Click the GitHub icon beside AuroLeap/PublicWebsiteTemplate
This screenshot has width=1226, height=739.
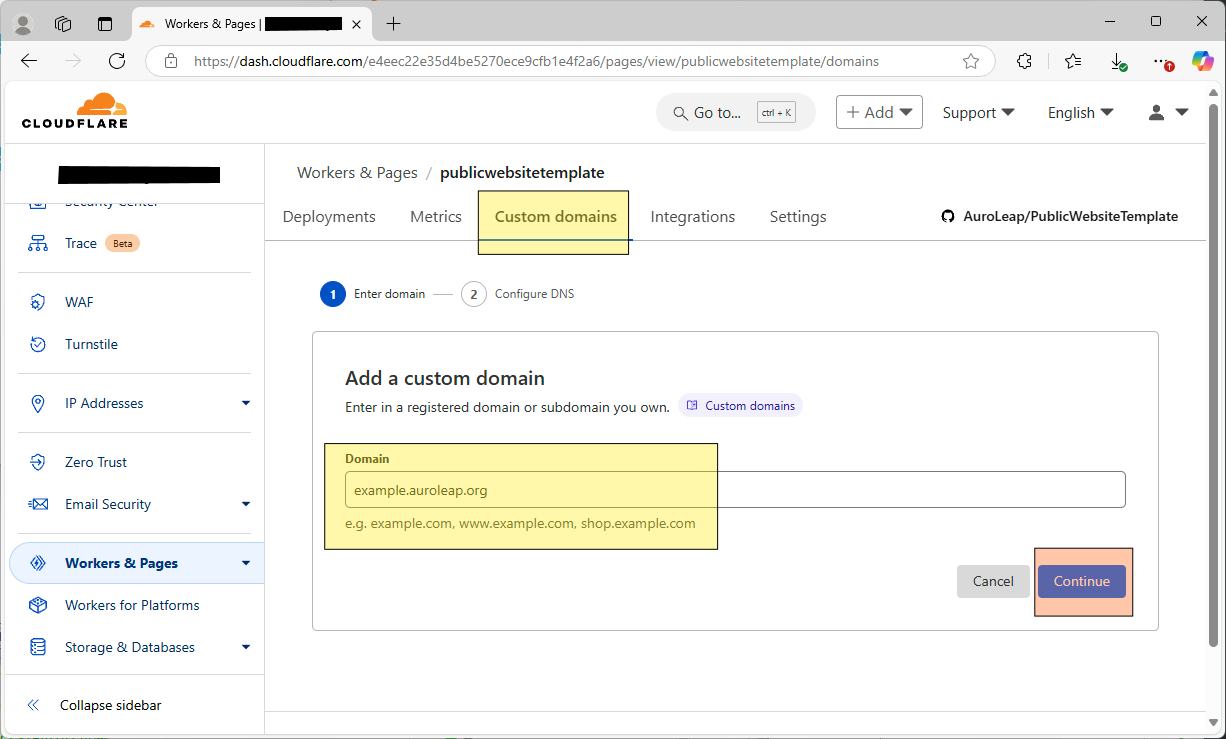pyautogui.click(x=948, y=216)
